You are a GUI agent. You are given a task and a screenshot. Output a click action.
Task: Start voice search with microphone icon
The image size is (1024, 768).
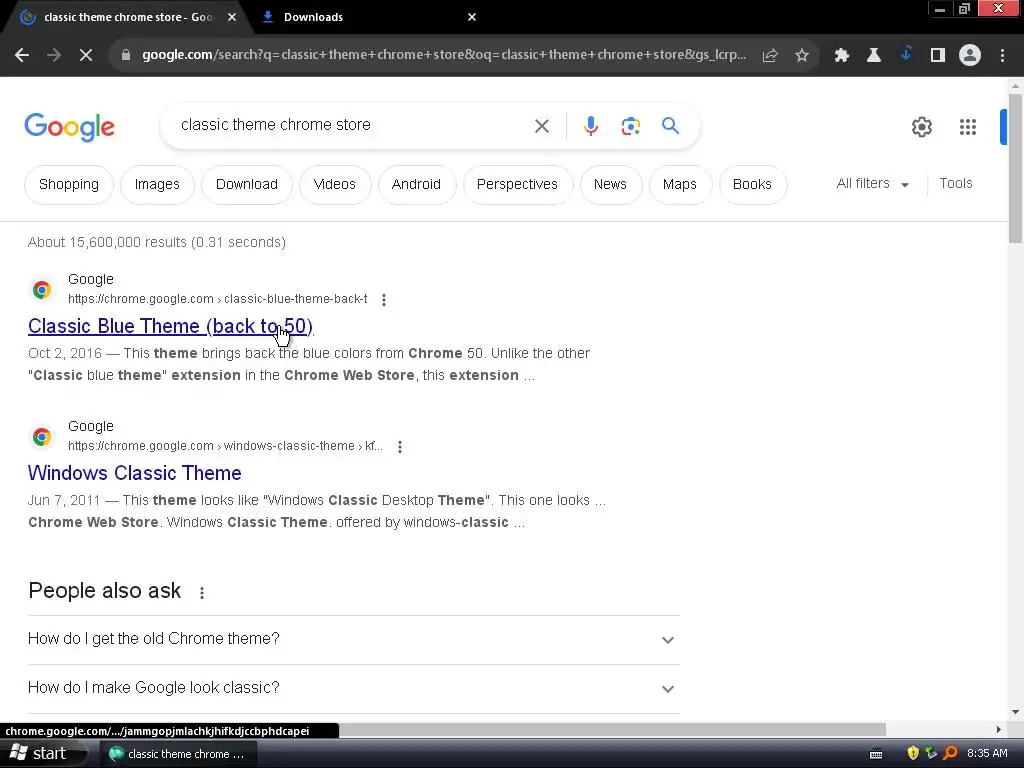click(x=590, y=126)
